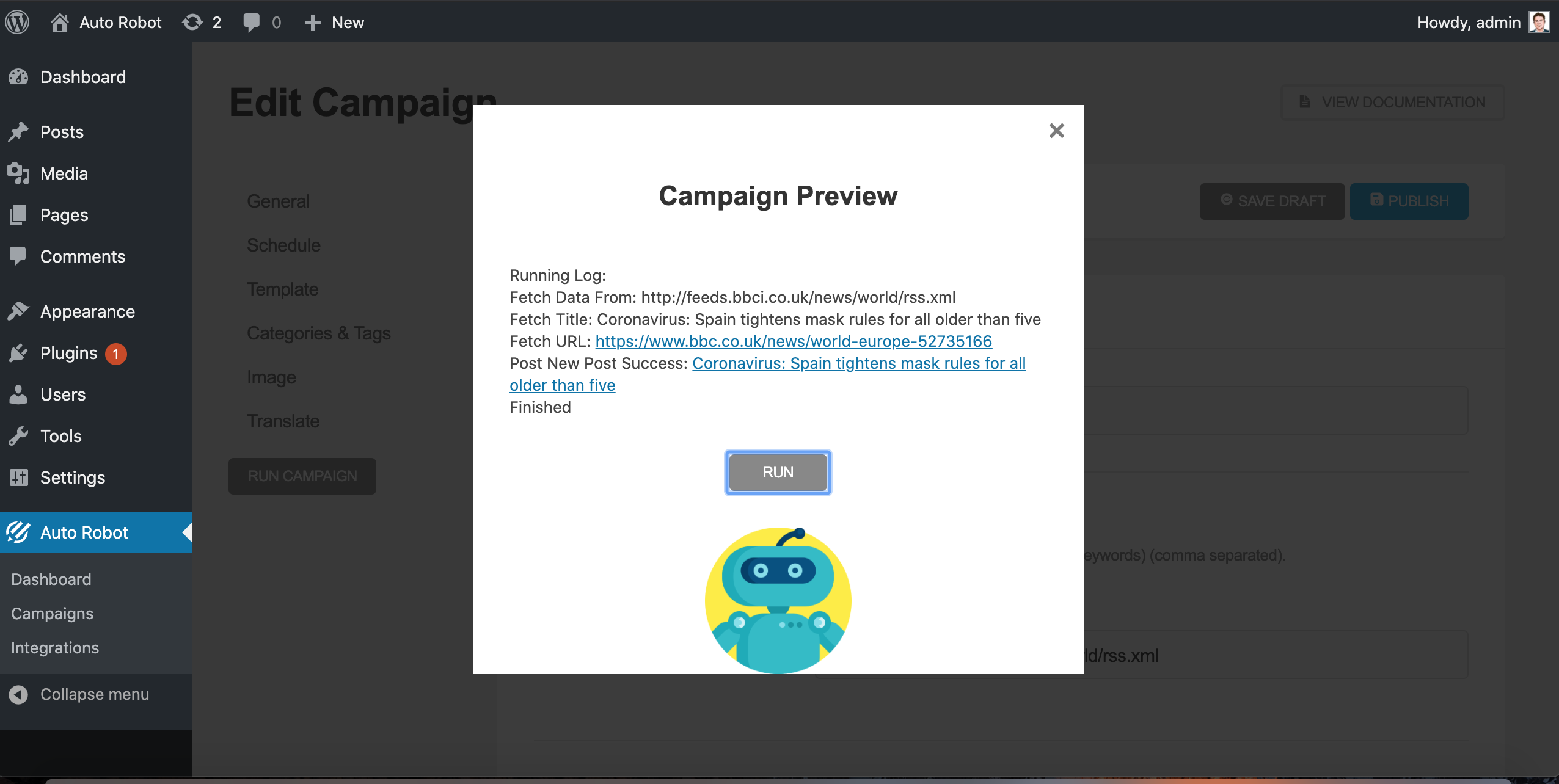
Task: Open the updates icon showing 2
Action: click(192, 23)
